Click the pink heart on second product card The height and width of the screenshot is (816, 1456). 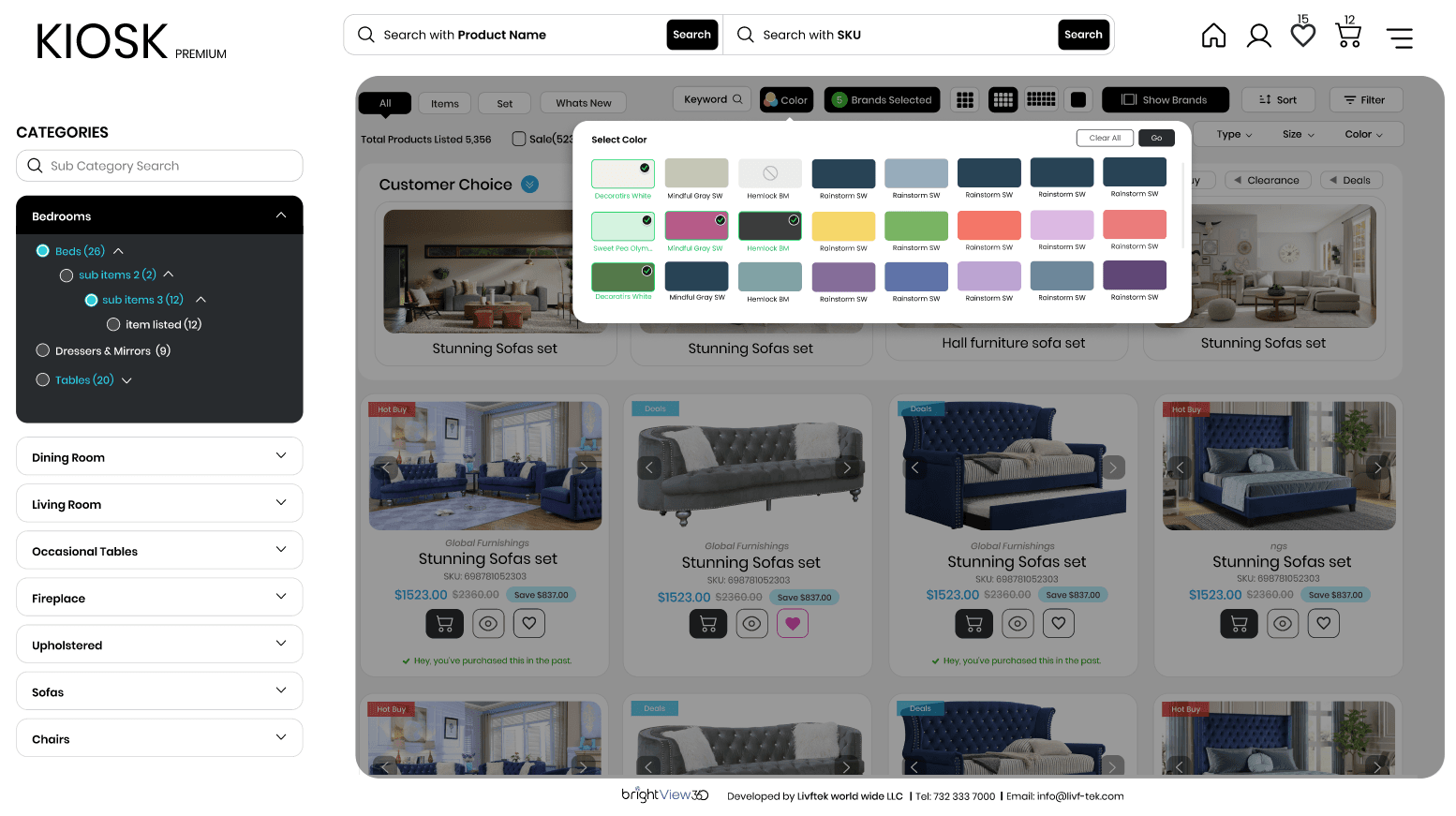pos(793,623)
